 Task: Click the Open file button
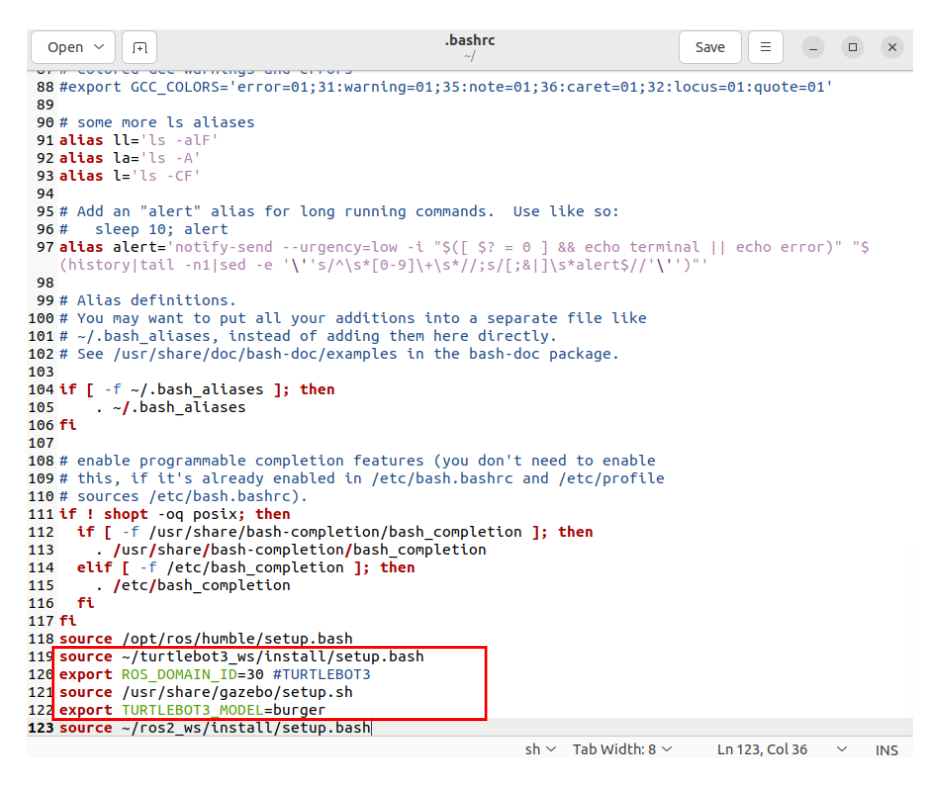(x=65, y=47)
